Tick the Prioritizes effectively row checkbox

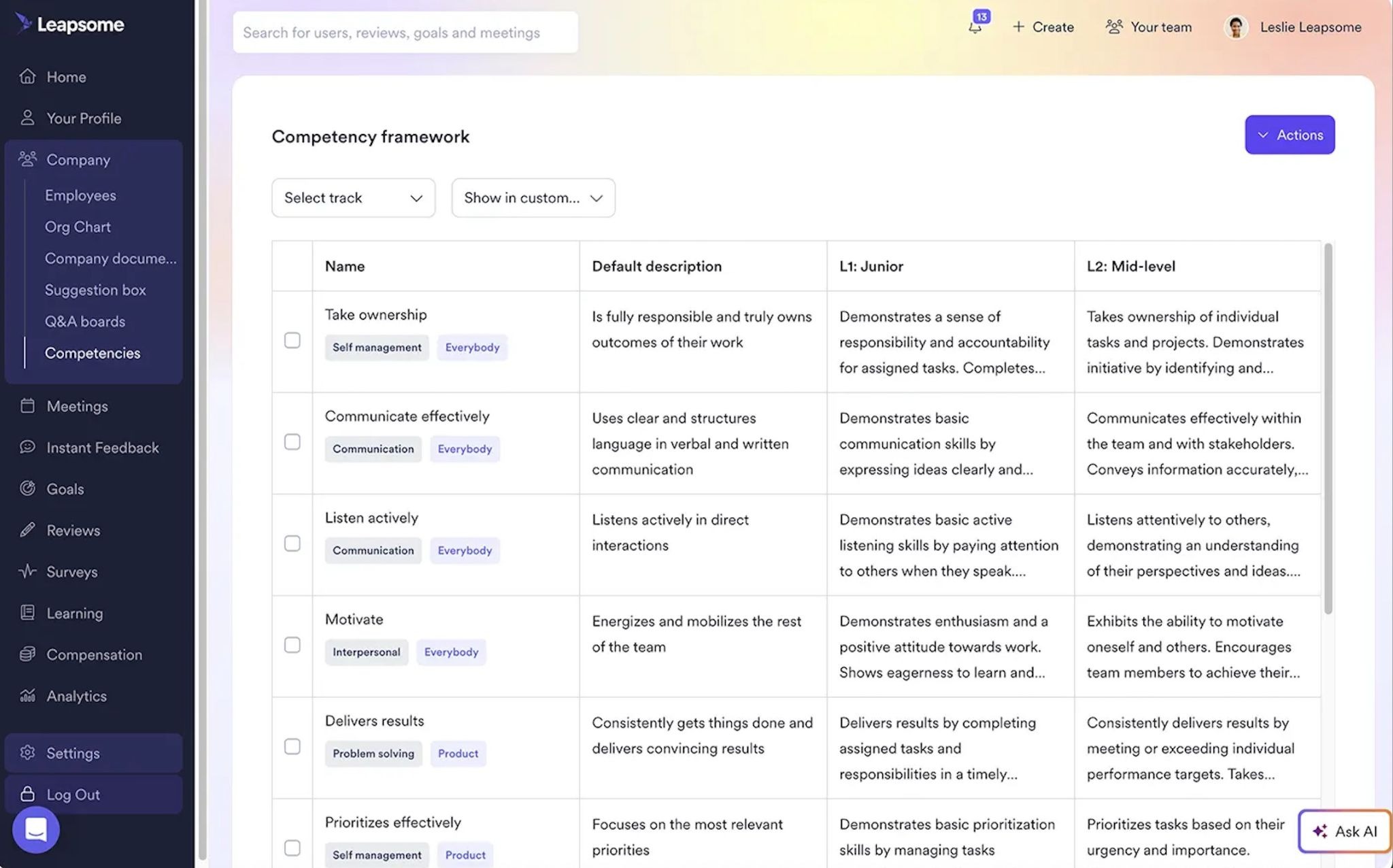[292, 848]
